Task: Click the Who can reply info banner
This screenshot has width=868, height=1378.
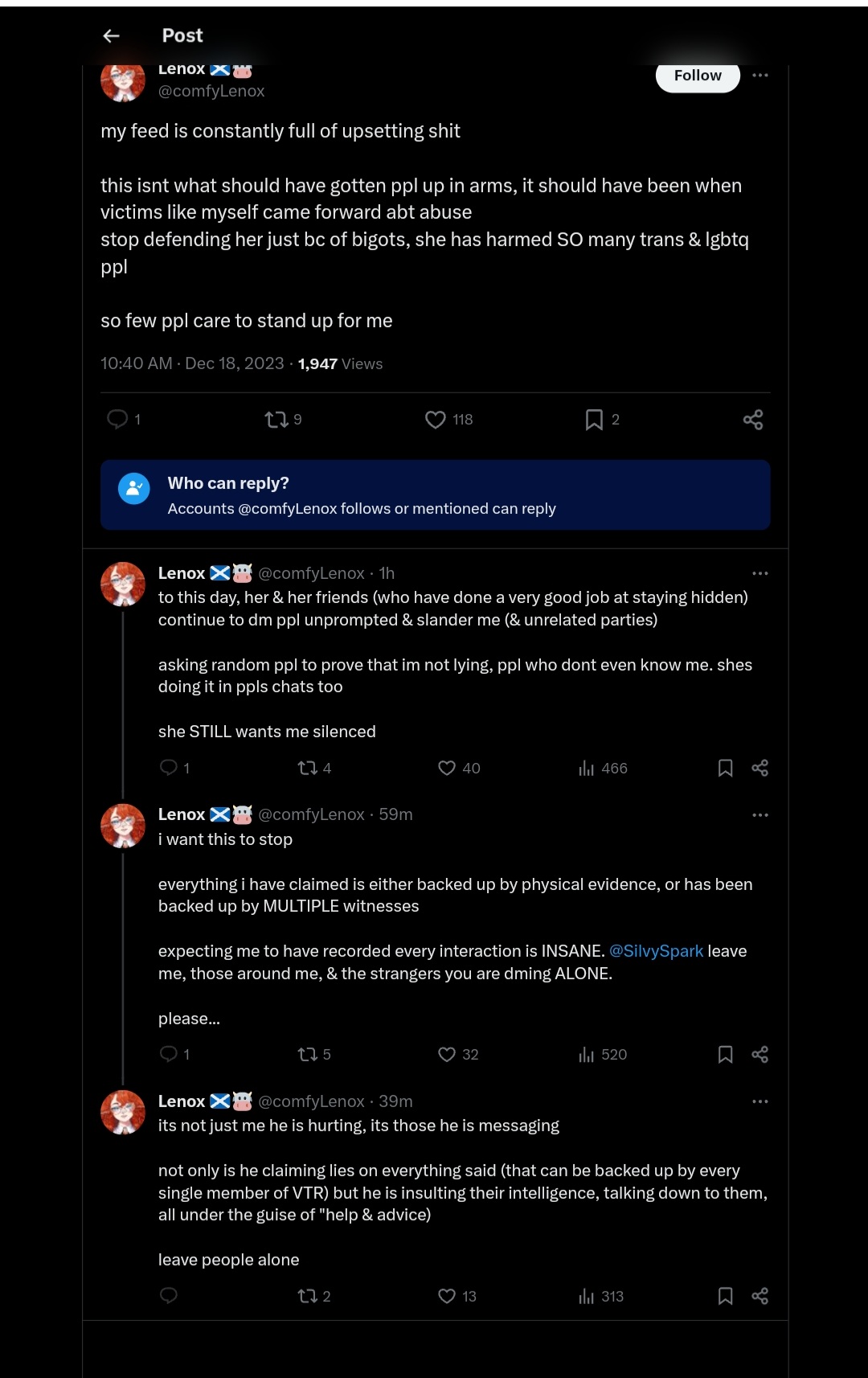Action: [x=436, y=495]
